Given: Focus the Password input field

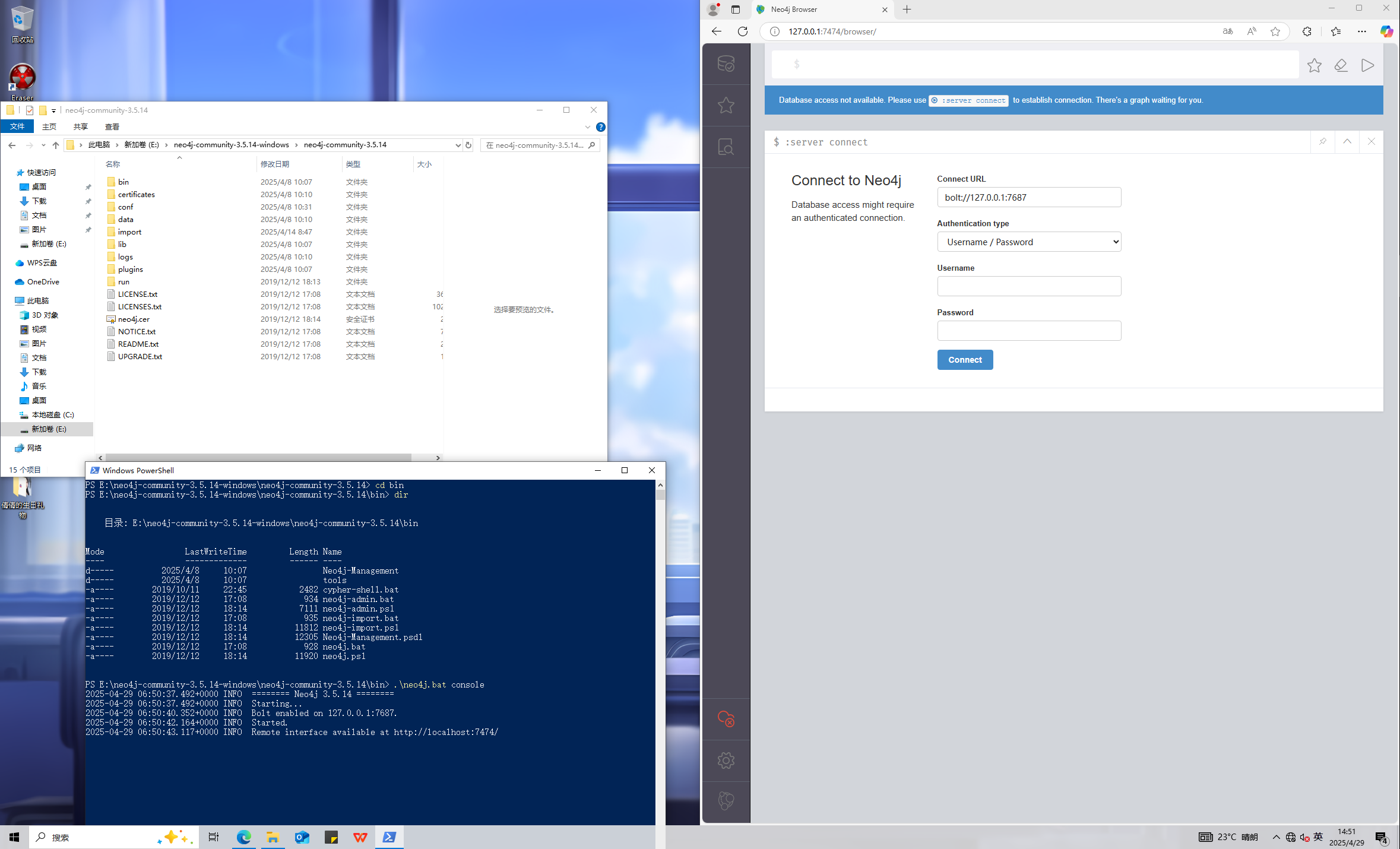Looking at the screenshot, I should click(1028, 331).
